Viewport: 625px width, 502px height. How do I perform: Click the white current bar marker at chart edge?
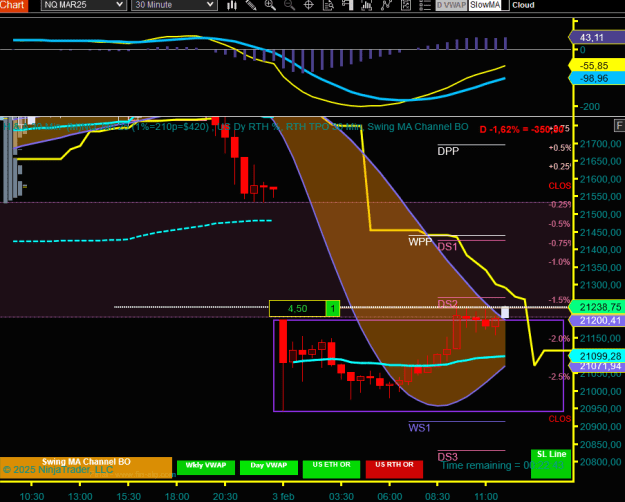505,312
